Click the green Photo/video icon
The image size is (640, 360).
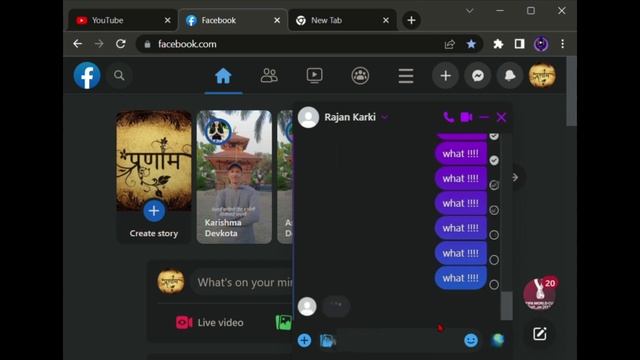click(284, 322)
